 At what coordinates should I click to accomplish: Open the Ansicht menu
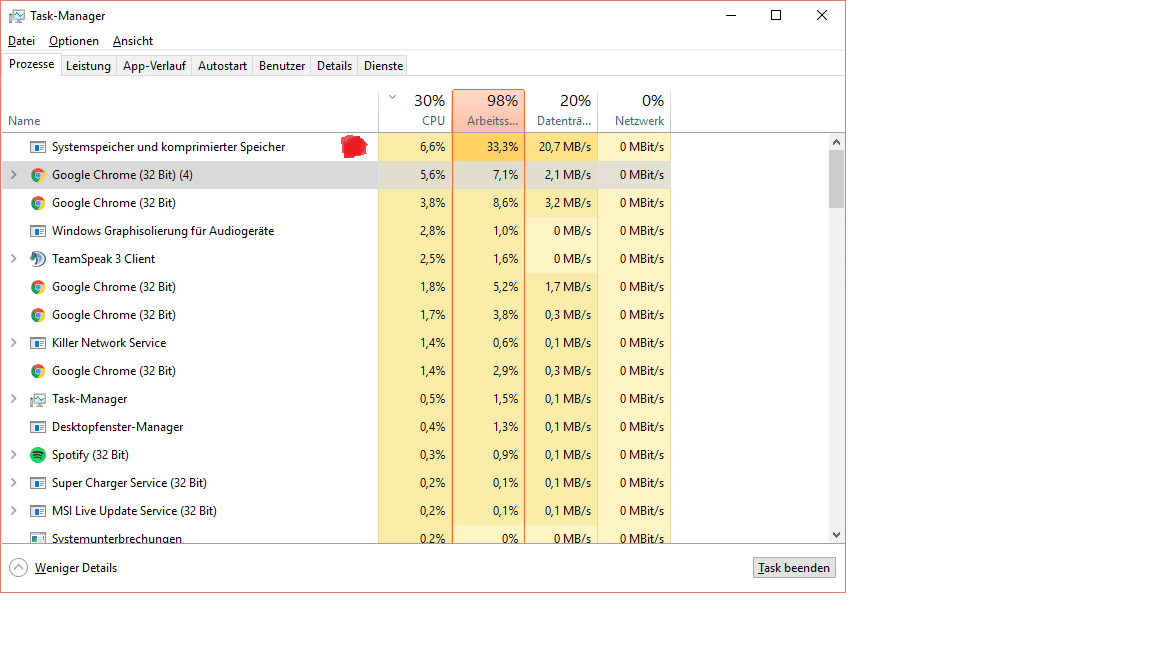click(133, 41)
